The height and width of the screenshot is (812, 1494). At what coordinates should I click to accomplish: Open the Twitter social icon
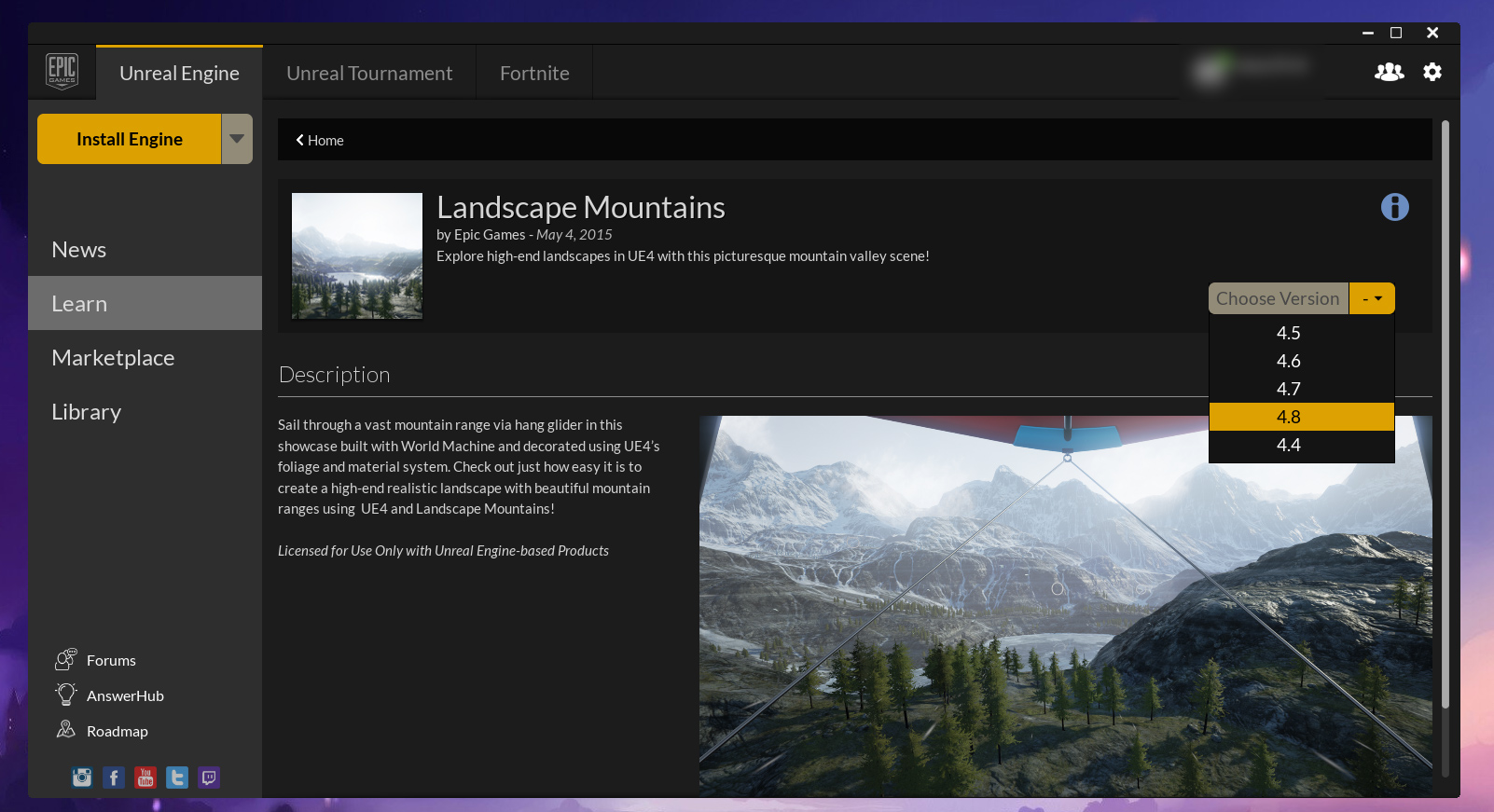pos(177,778)
